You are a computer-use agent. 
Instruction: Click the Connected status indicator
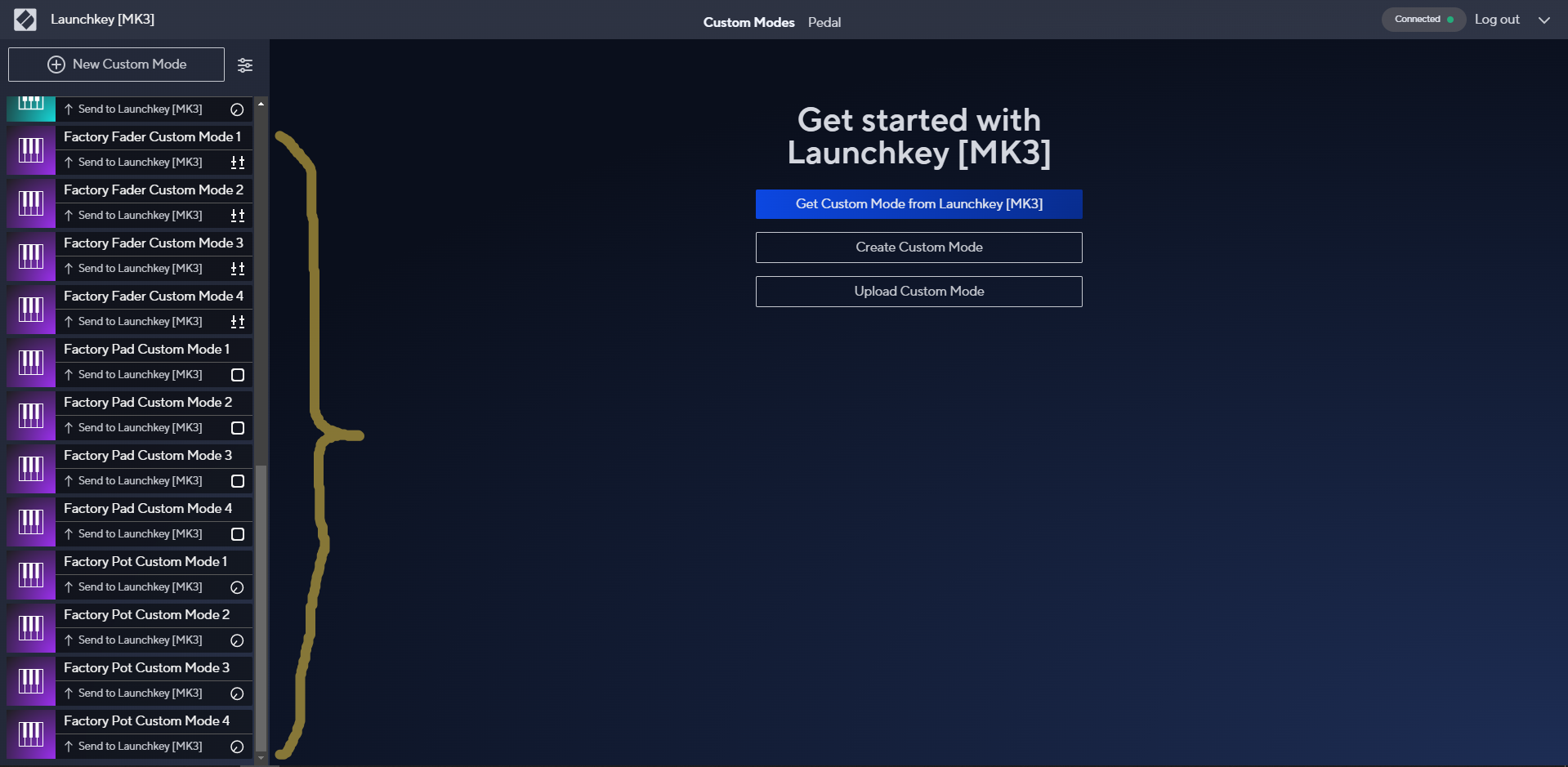tap(1423, 20)
